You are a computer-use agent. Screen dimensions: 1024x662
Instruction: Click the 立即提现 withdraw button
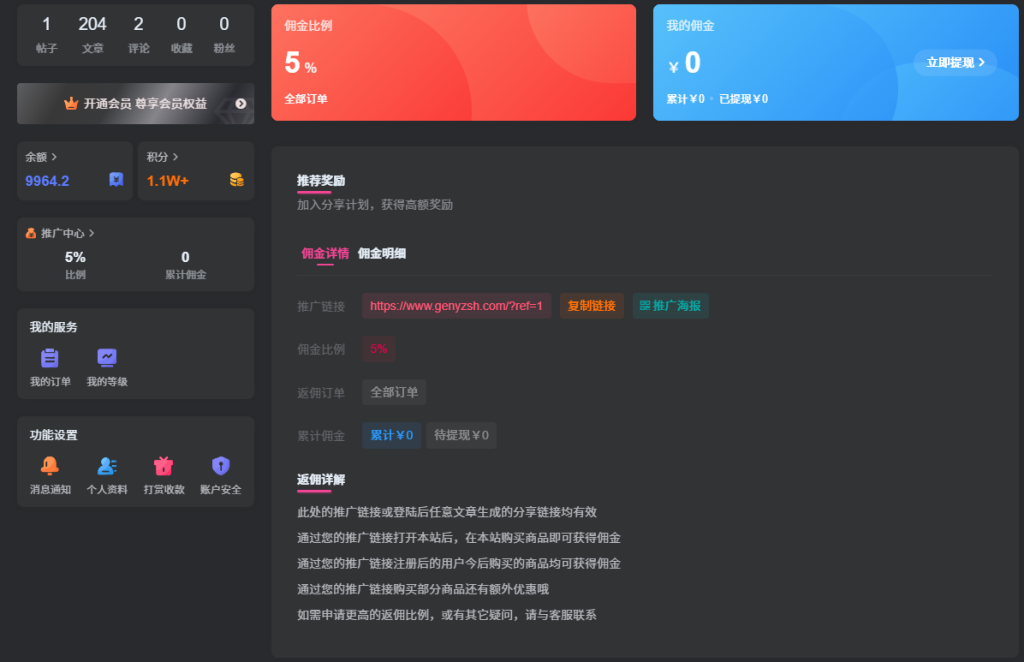point(955,62)
